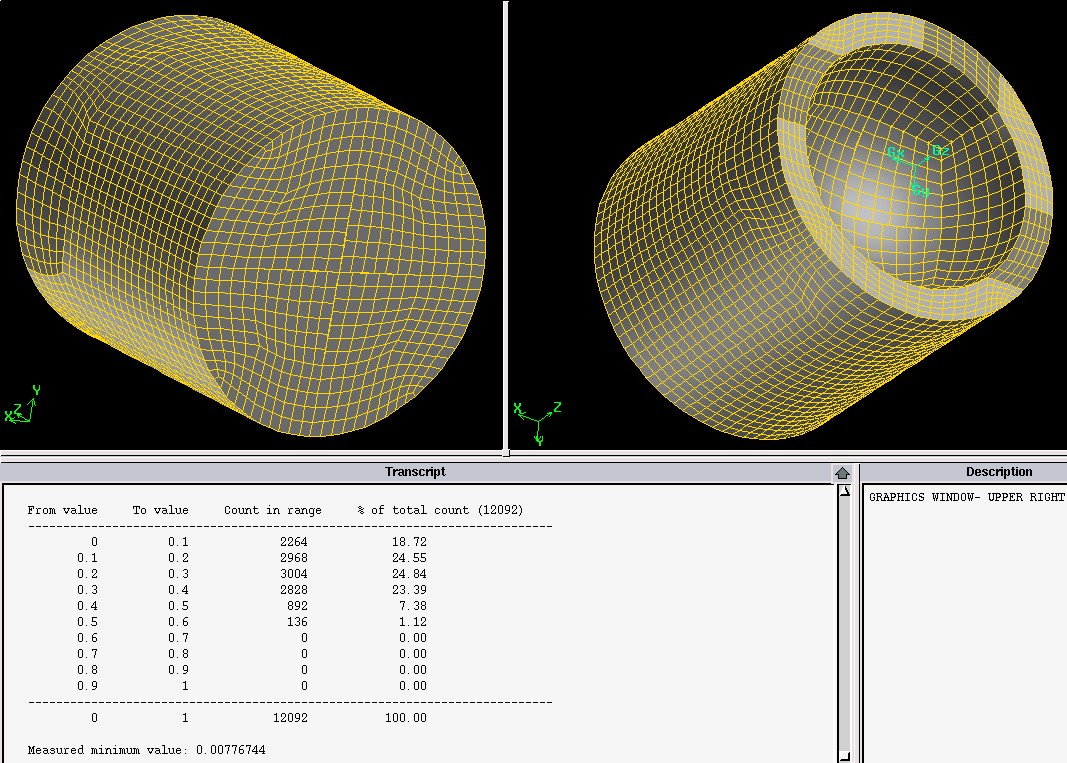Click the up-arrow icon beside Transcript header
The height and width of the screenshot is (763, 1067).
[842, 472]
